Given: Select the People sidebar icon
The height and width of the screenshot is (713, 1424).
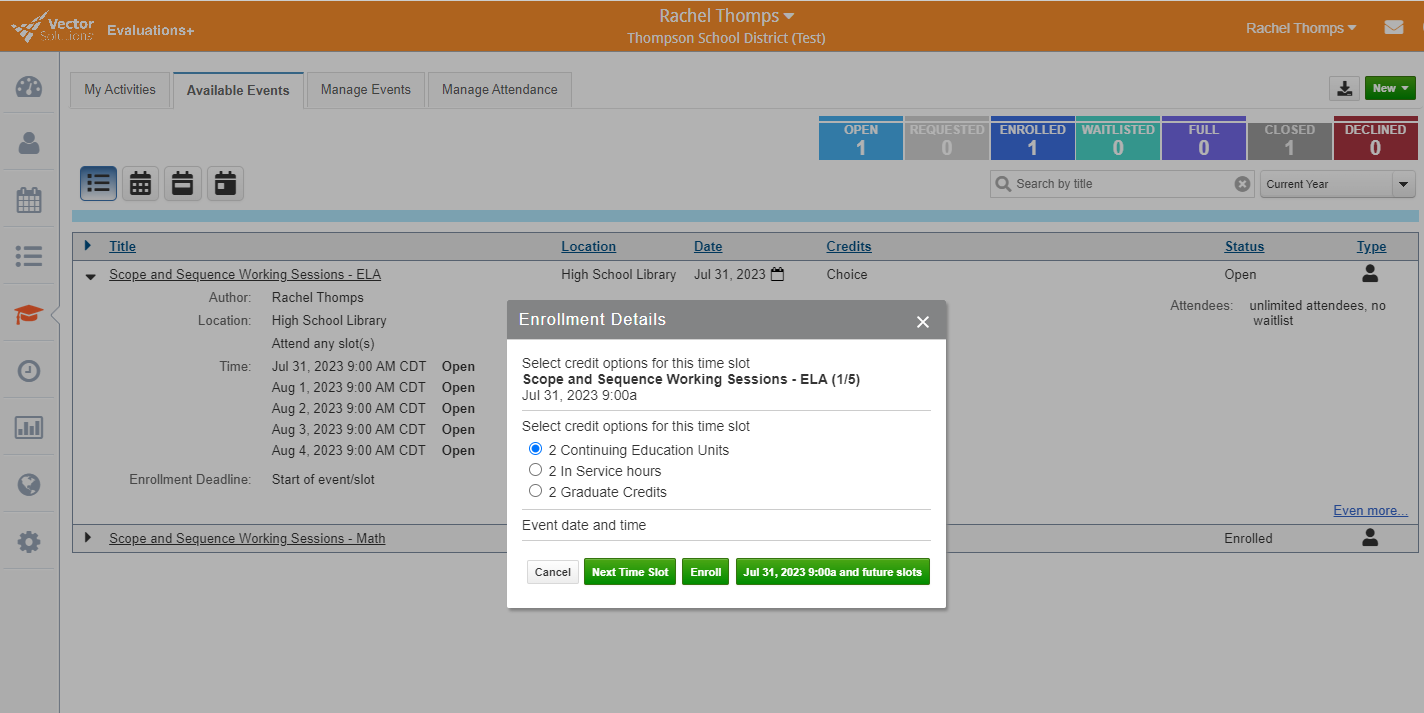Looking at the screenshot, I should pos(29,142).
